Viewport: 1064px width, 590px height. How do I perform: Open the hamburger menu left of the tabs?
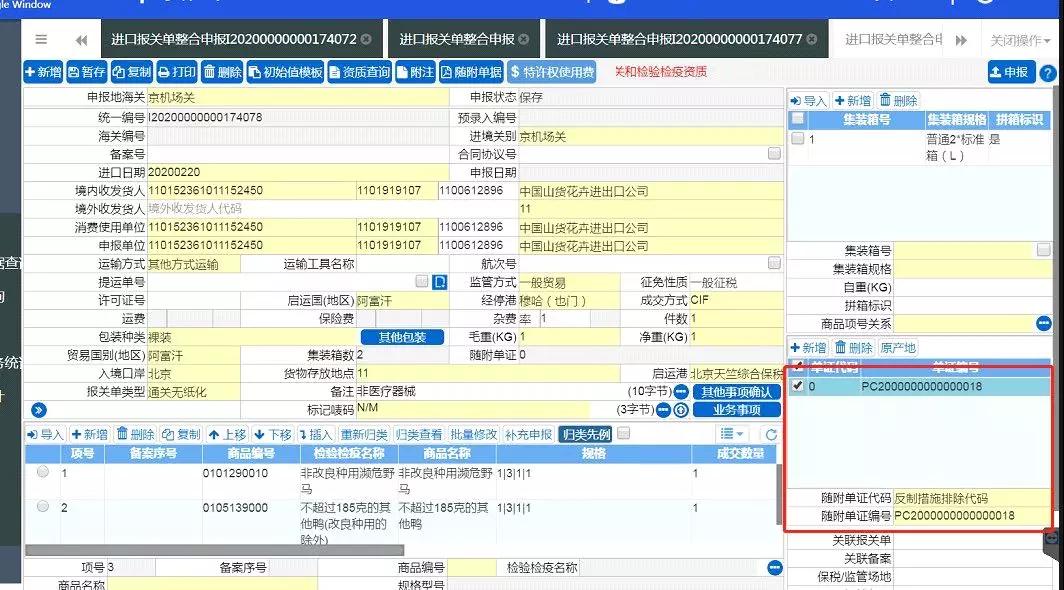point(41,40)
